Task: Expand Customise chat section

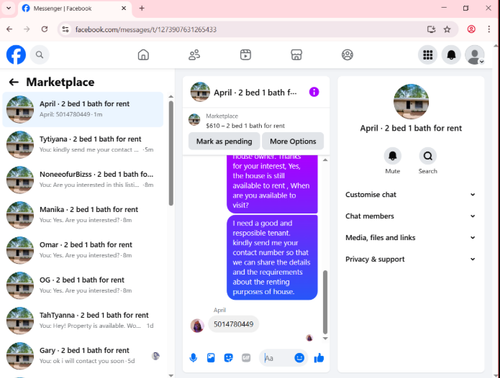Action: pos(410,195)
